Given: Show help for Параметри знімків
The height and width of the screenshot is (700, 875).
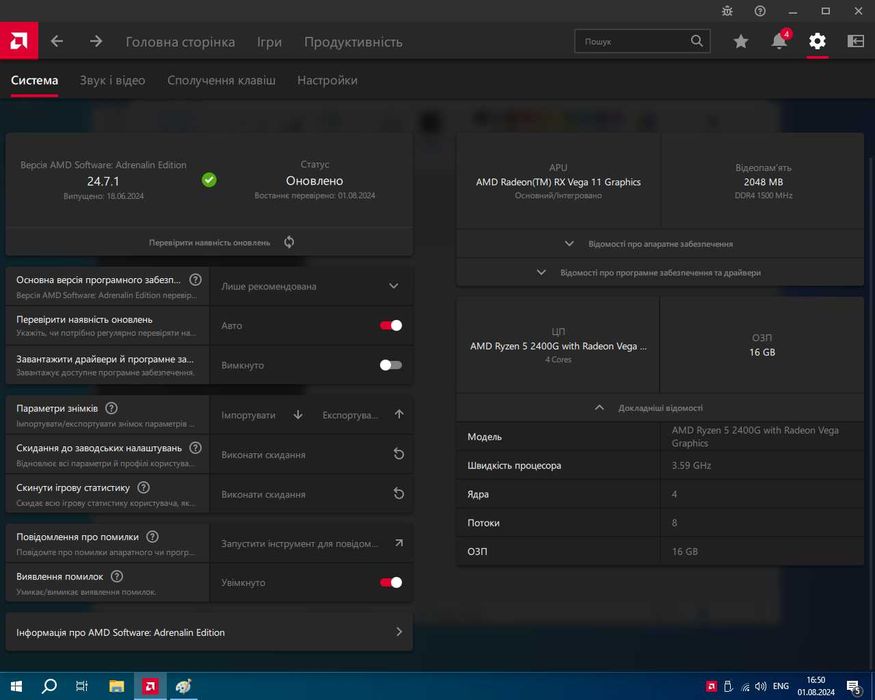Looking at the screenshot, I should click(x=112, y=408).
